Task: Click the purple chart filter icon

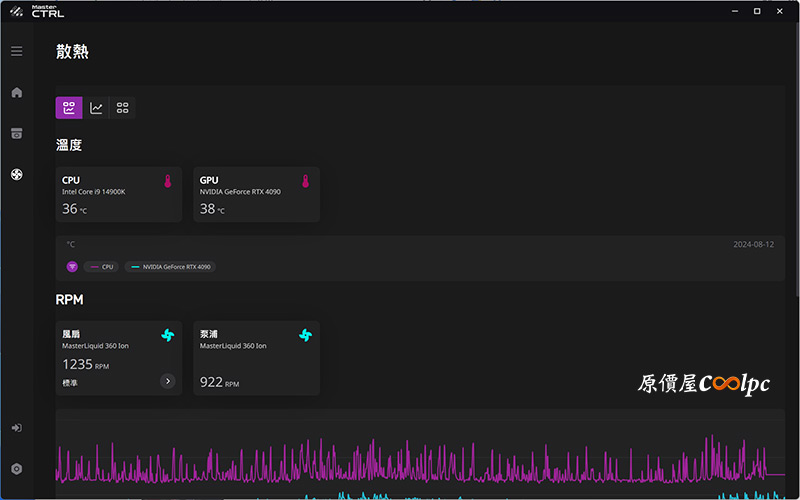Action: [x=72, y=267]
